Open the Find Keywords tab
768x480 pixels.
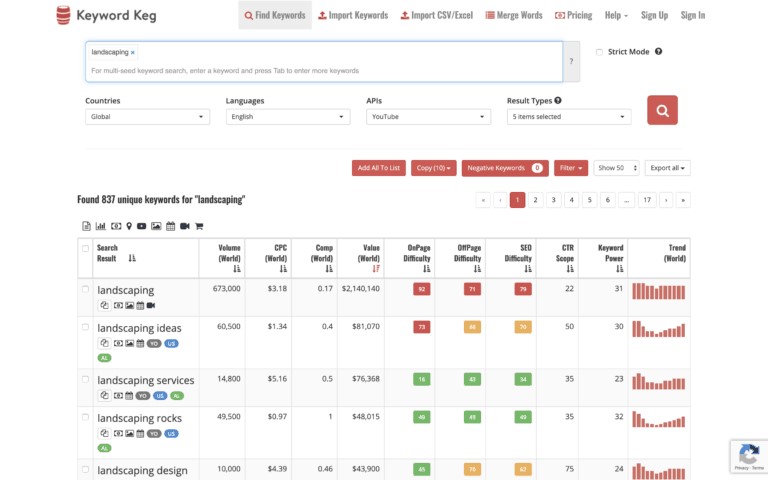click(x=275, y=15)
